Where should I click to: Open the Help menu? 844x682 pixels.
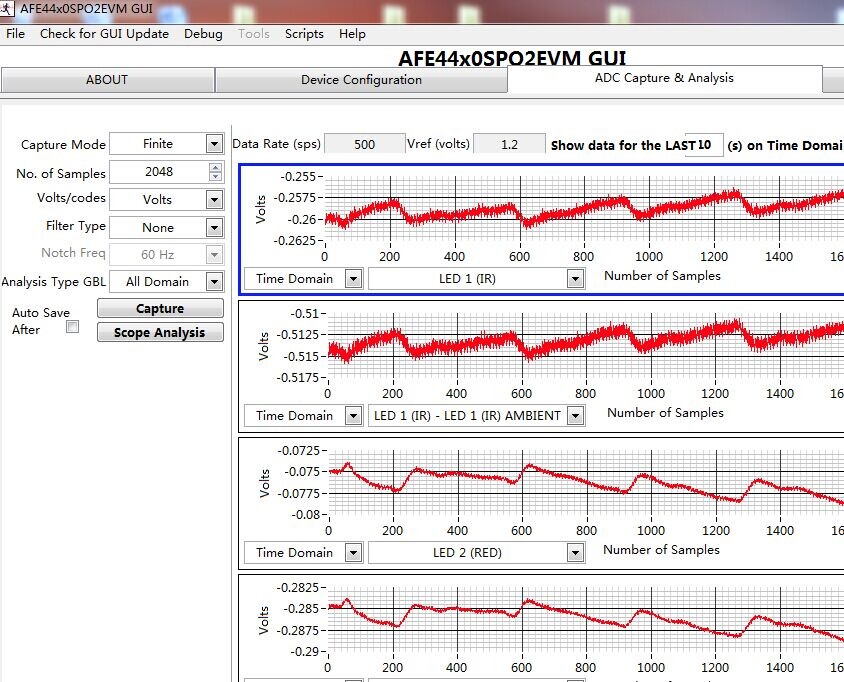(x=352, y=34)
